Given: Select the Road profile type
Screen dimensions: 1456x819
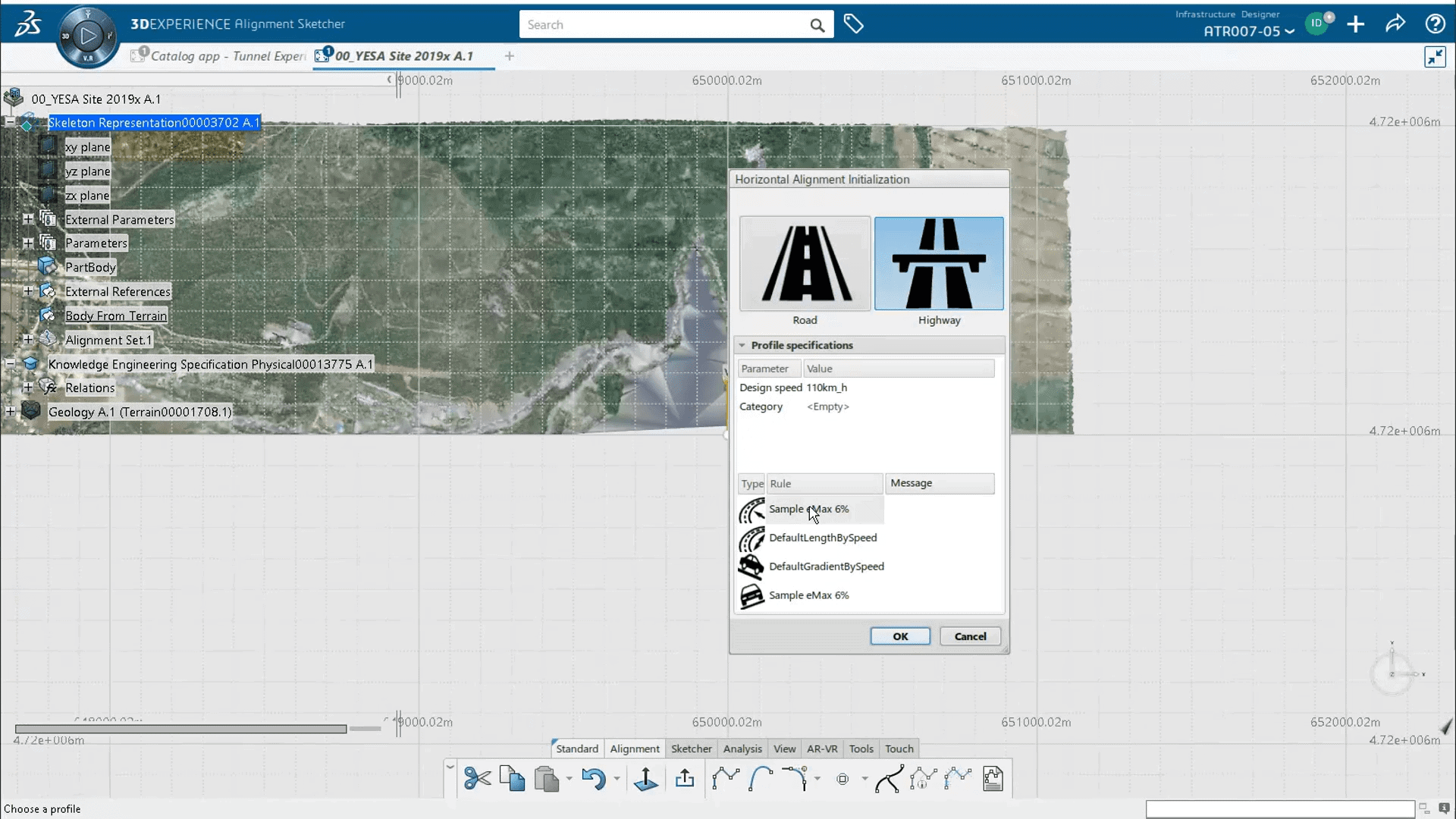Looking at the screenshot, I should 804,263.
